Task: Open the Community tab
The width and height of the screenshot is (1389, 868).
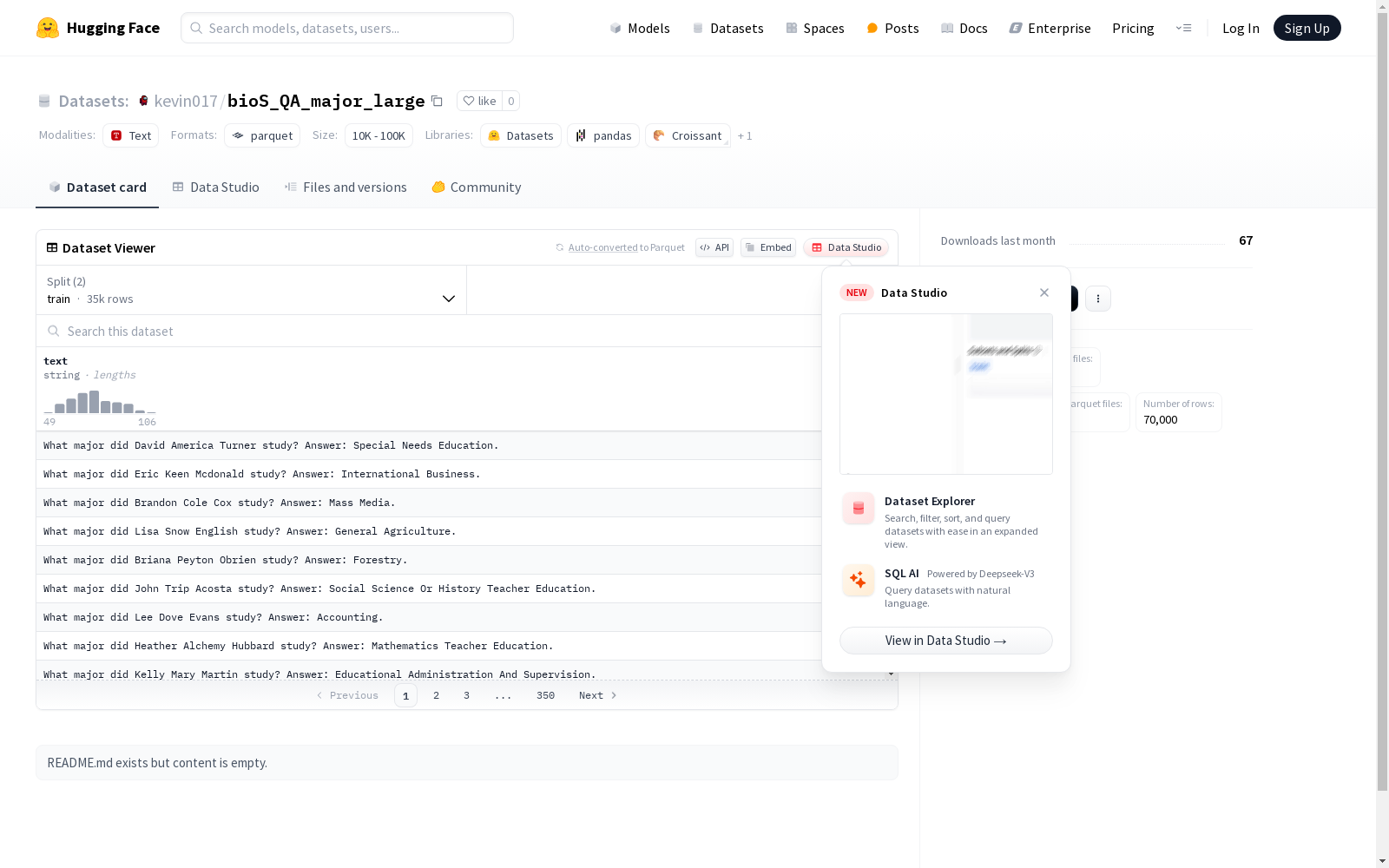Action: pos(477,187)
